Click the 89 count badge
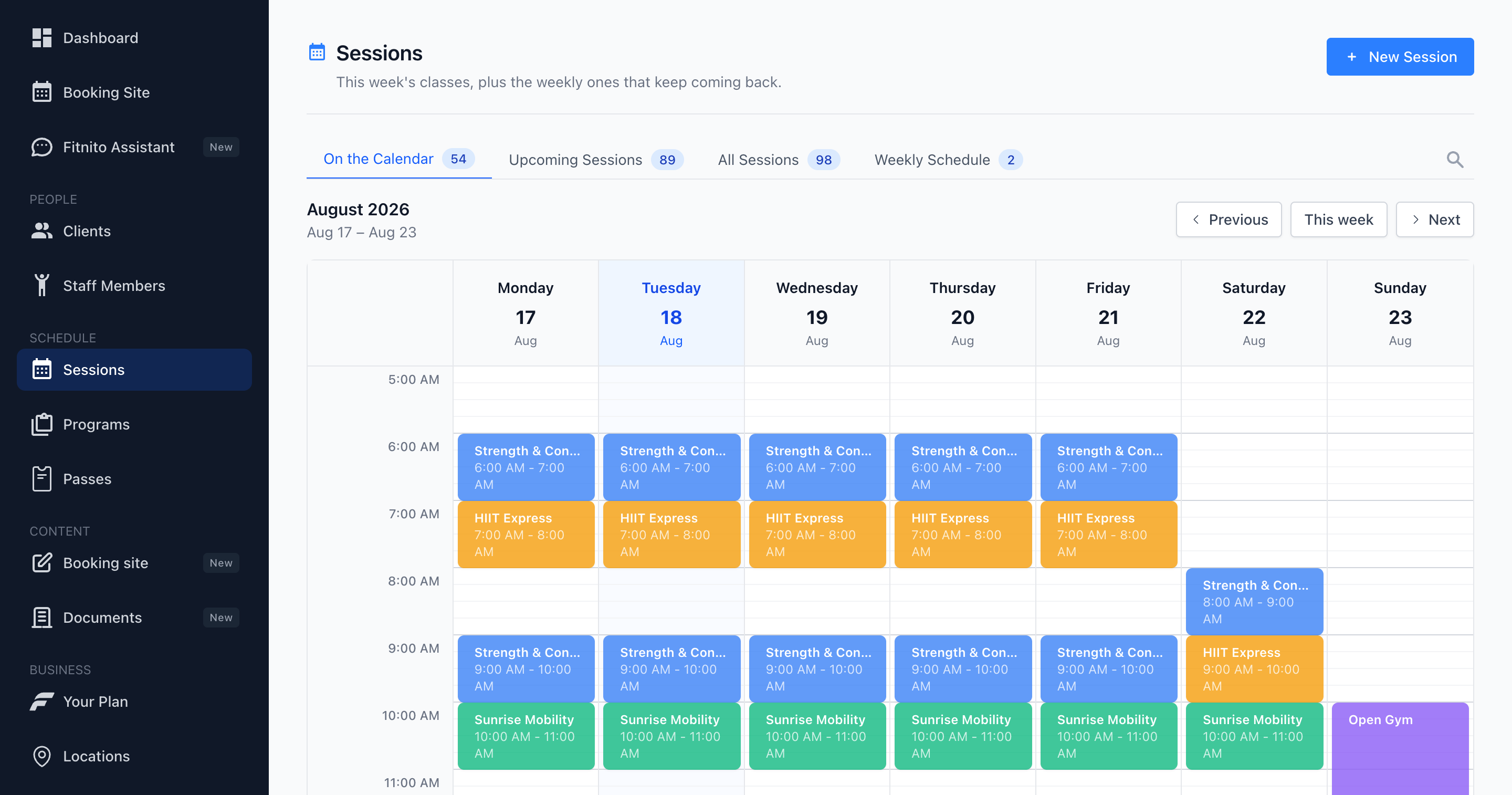 (667, 160)
